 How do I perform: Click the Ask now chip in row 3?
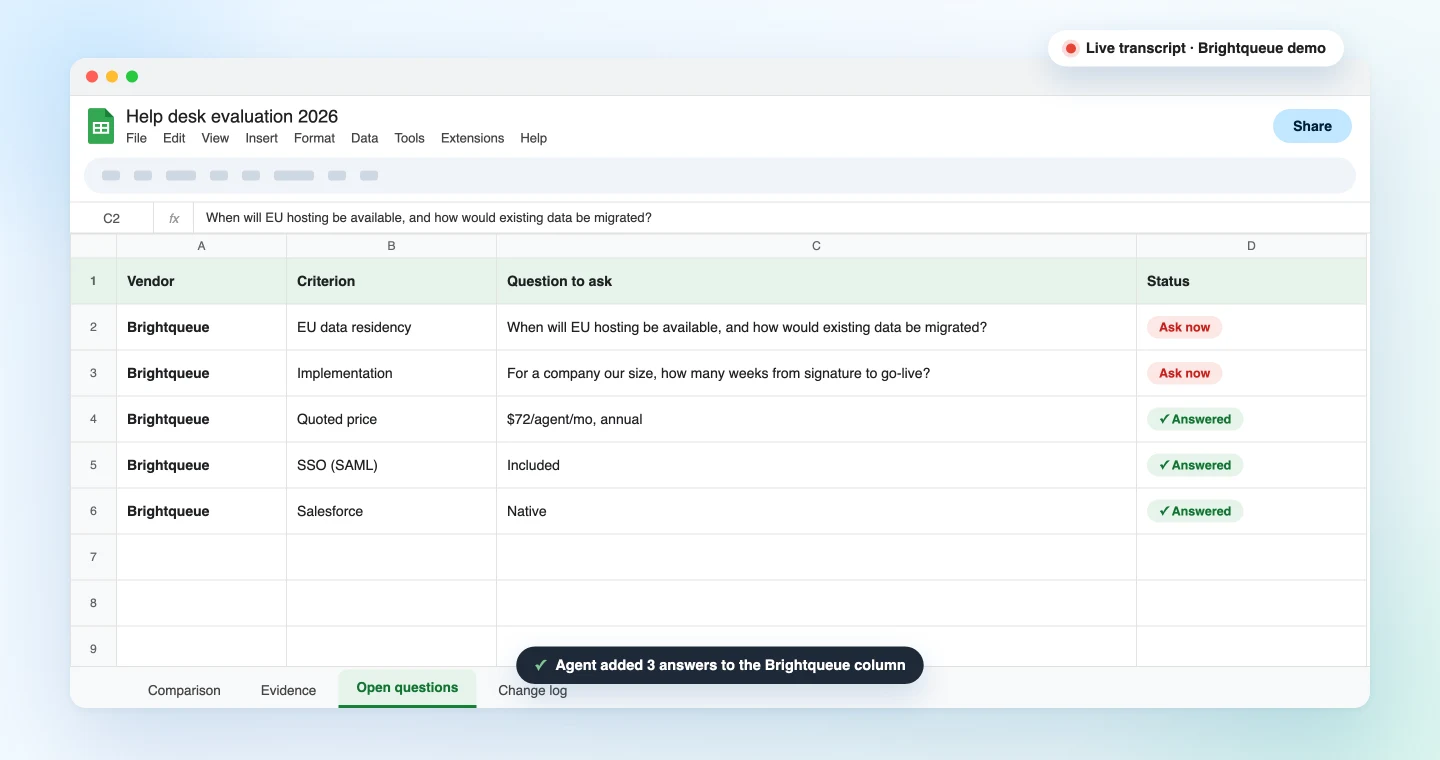coord(1184,373)
